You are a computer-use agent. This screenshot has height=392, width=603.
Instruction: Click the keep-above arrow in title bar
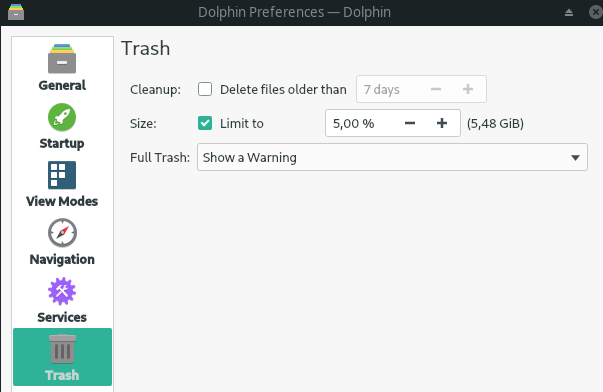click(x=569, y=13)
